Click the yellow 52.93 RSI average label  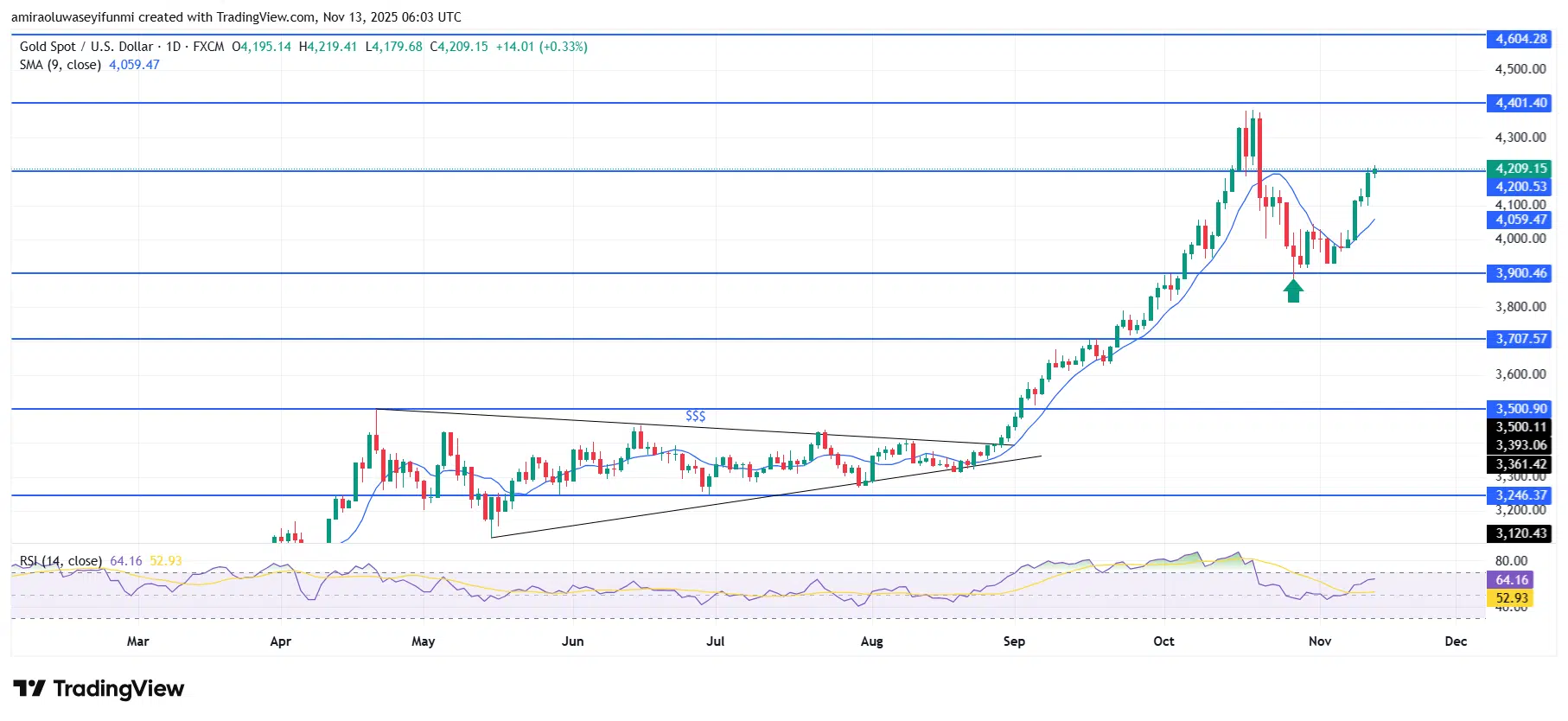point(1511,598)
